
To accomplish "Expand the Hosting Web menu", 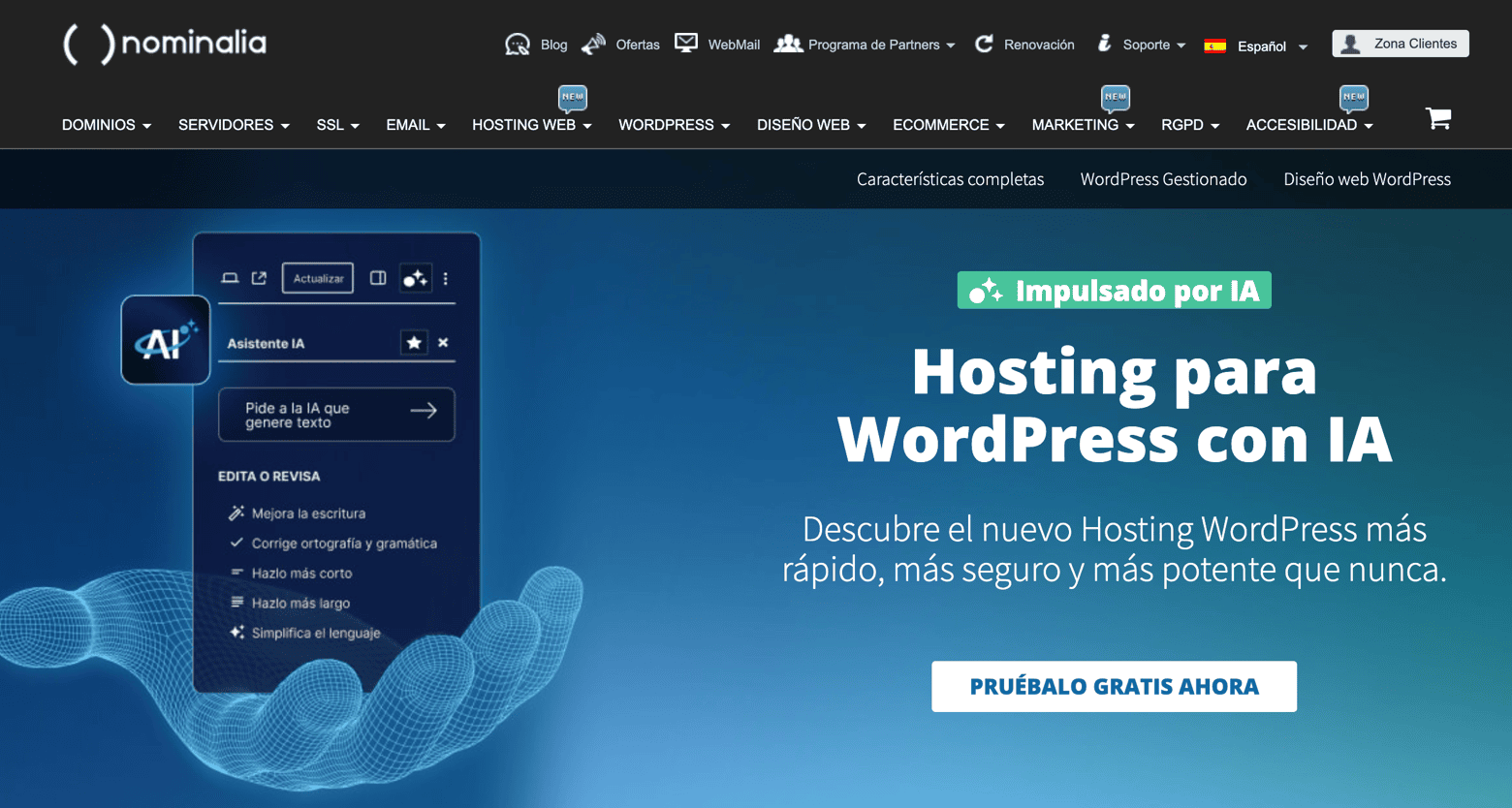I will [532, 125].
